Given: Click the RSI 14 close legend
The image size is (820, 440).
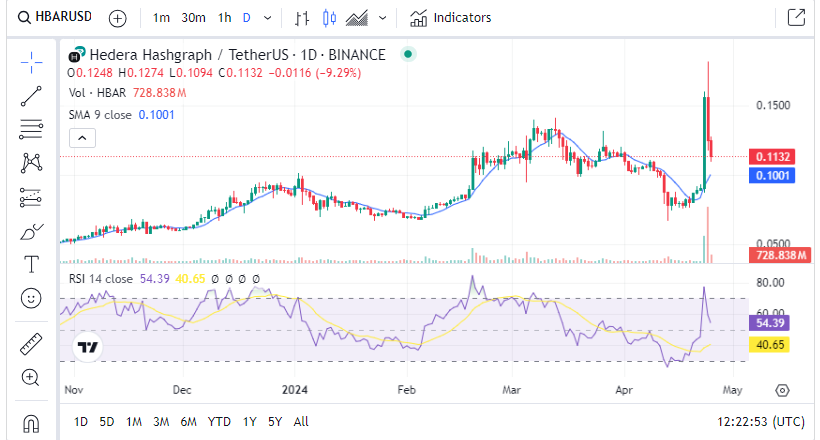Looking at the screenshot, I should [x=100, y=279].
